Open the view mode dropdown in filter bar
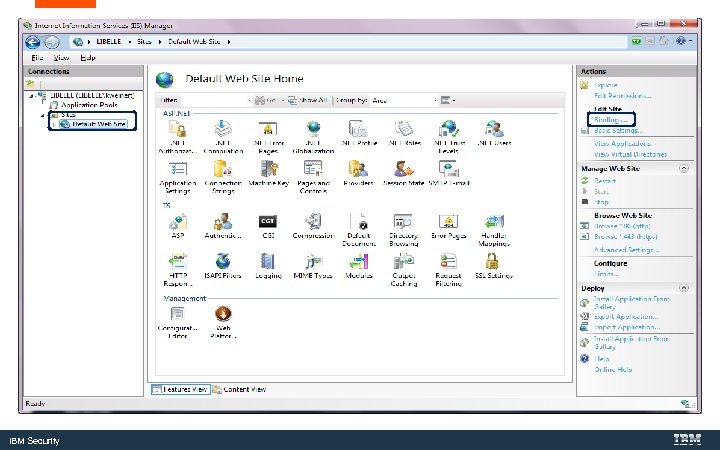This screenshot has width=720, height=450. 448,100
